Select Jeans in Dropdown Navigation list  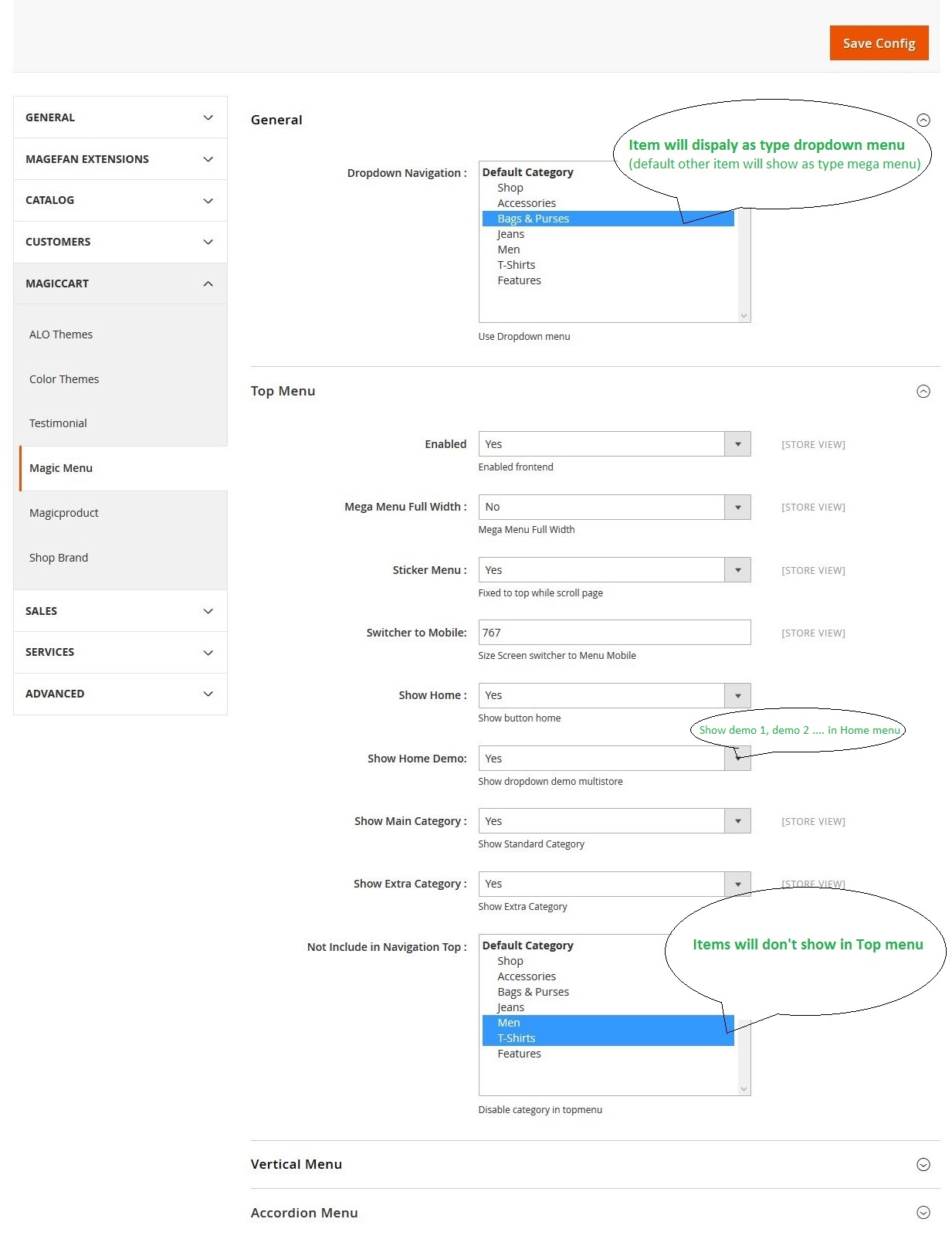pos(510,234)
